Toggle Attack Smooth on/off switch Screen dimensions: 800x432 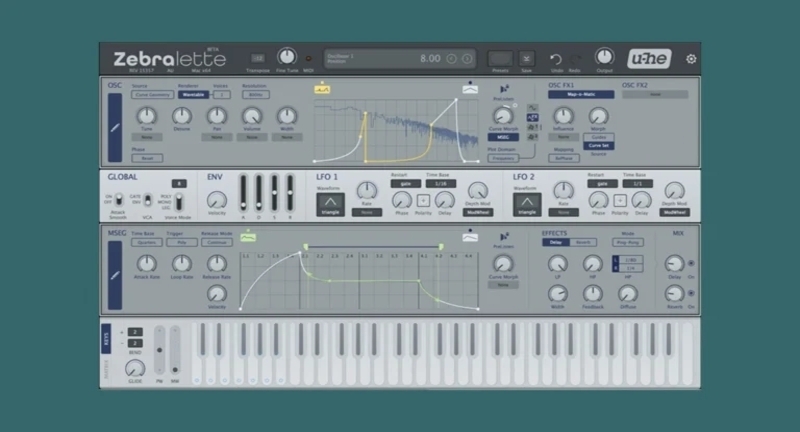tap(118, 199)
